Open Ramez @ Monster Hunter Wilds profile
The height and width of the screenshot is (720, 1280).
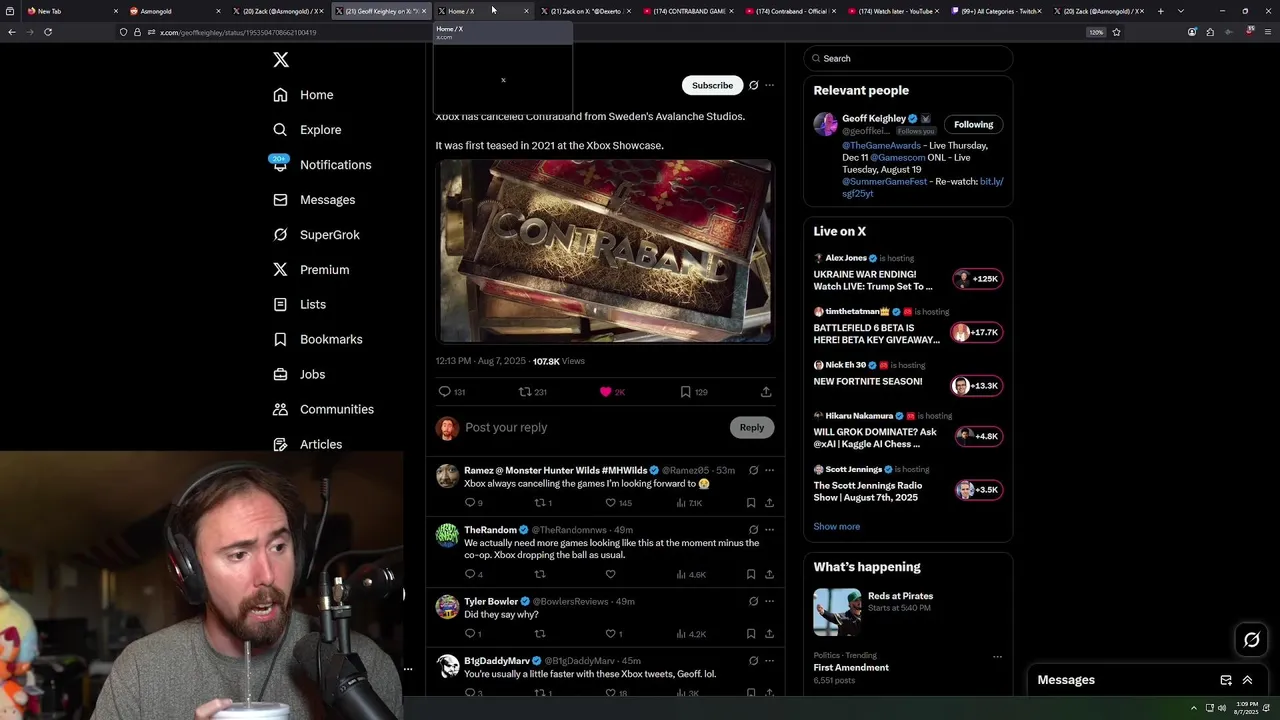[x=555, y=470]
